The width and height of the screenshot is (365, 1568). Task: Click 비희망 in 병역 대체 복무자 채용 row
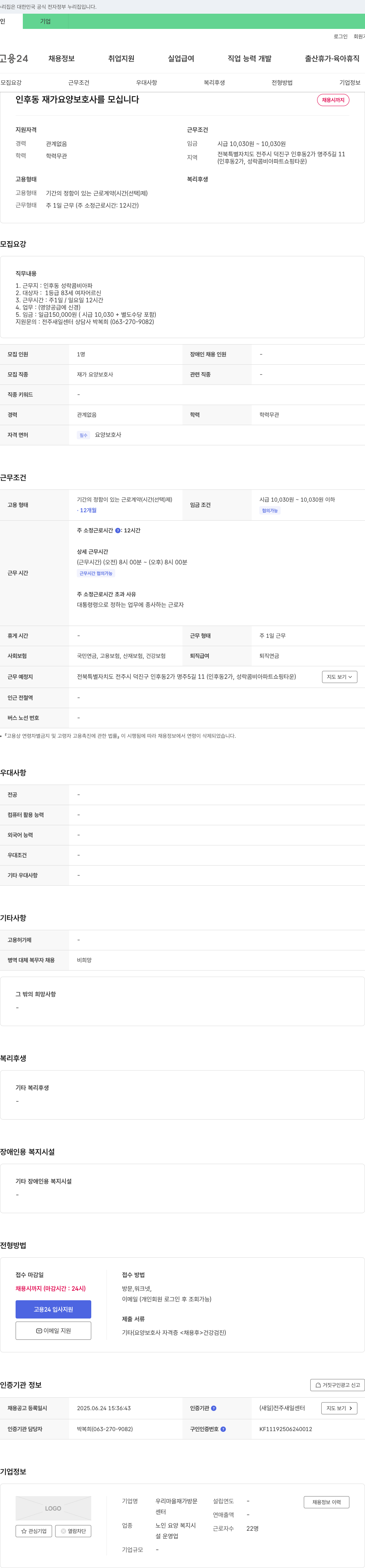(84, 961)
